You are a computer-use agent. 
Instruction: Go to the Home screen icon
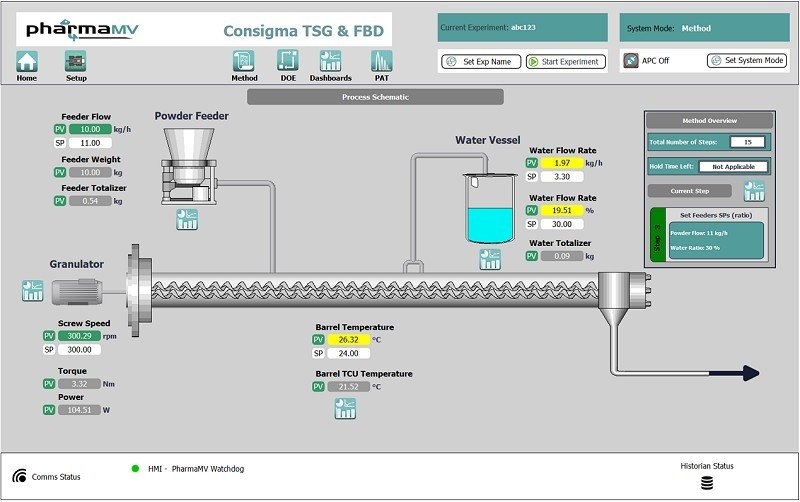[27, 62]
